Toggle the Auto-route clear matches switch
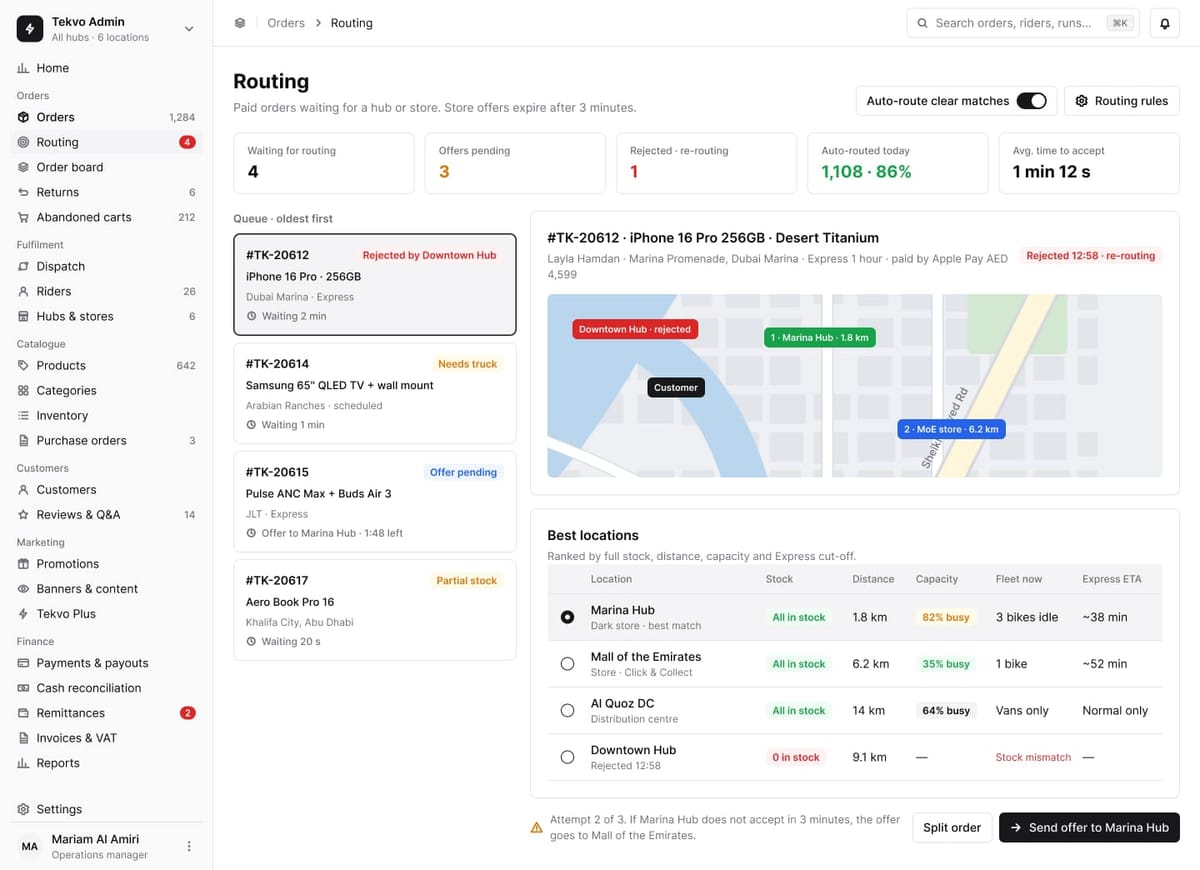This screenshot has height=870, width=1200. [1031, 101]
